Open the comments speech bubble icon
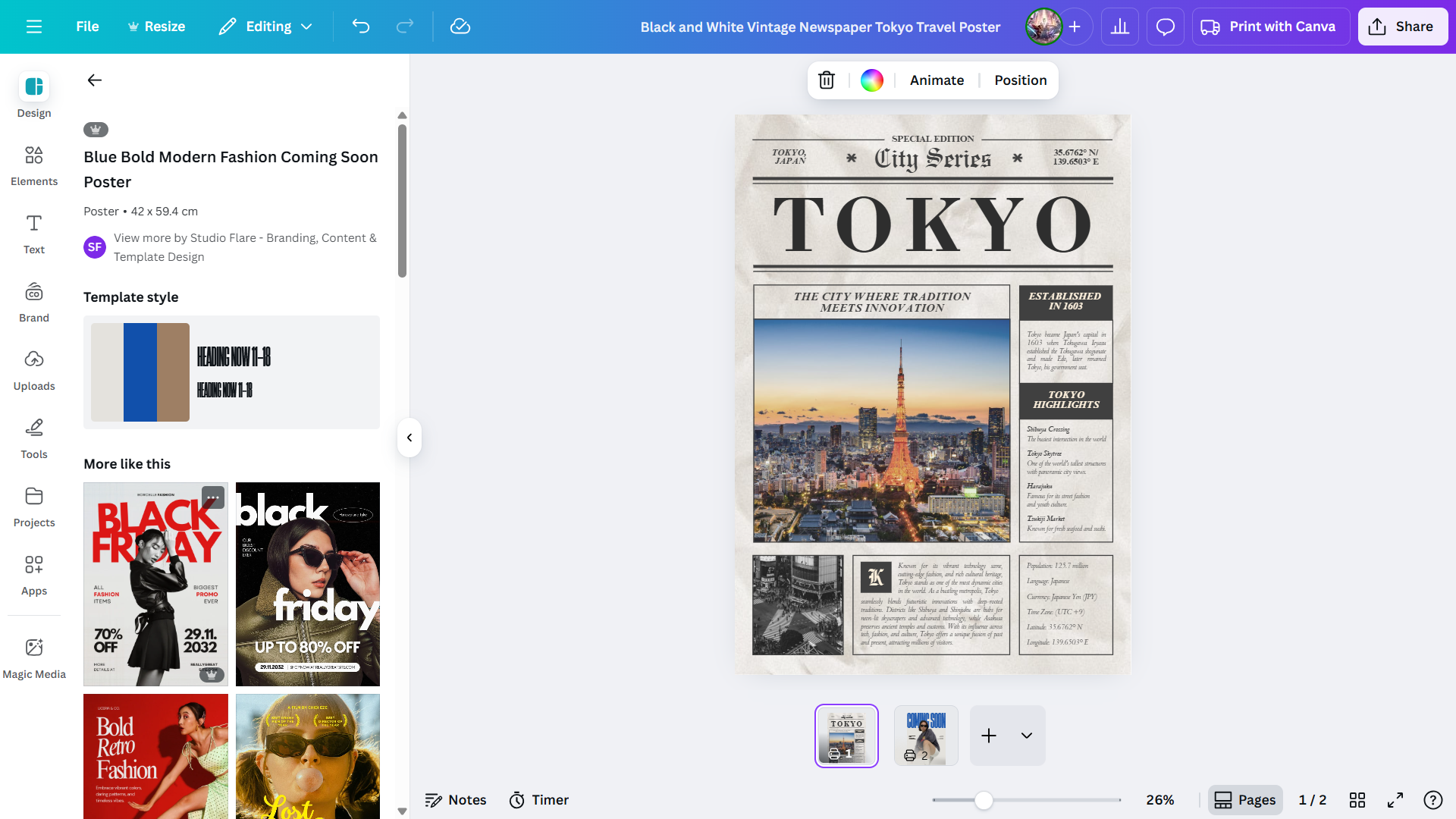 (1166, 27)
